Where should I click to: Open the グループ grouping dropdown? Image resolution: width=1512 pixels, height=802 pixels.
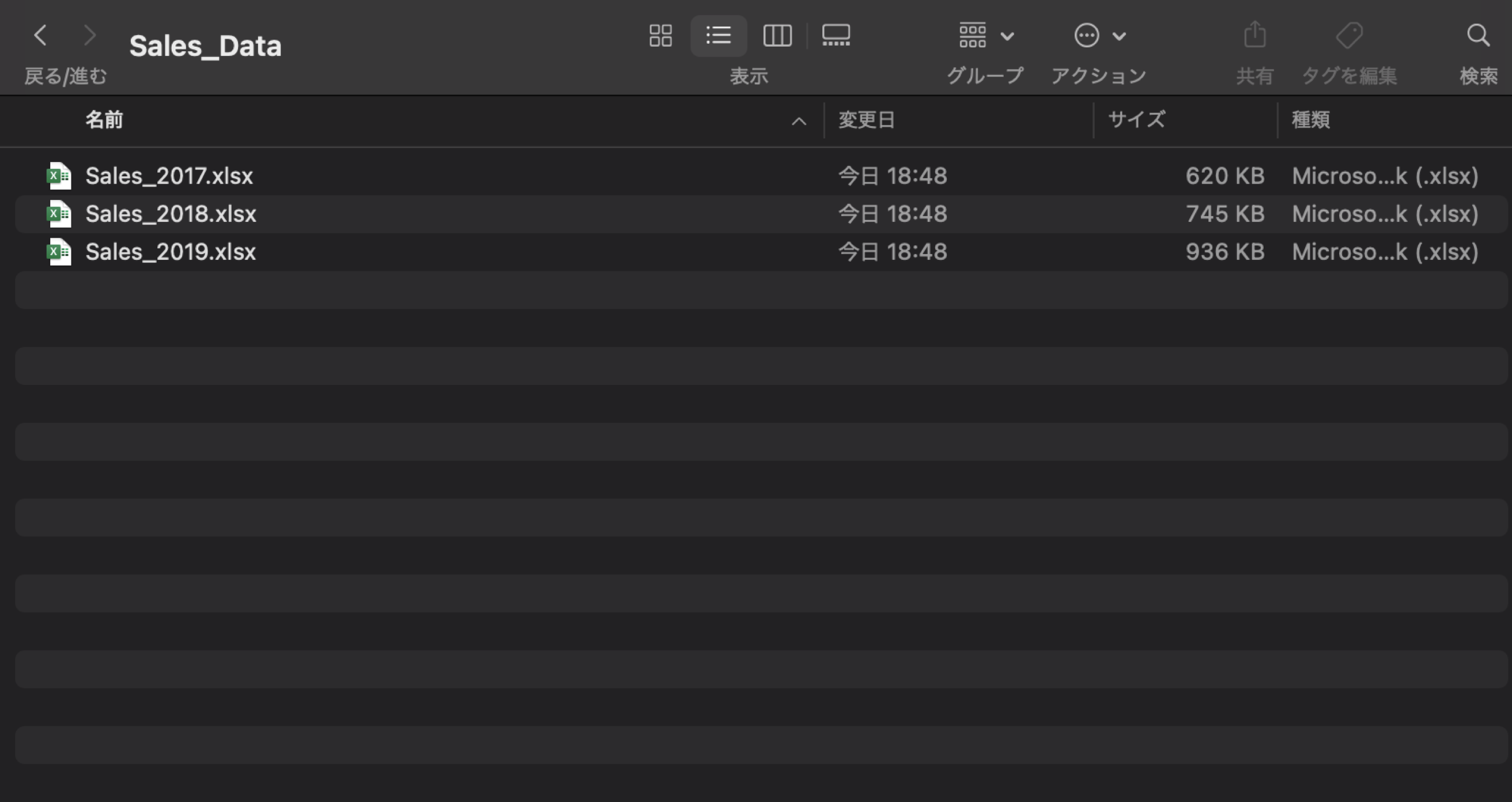coord(986,35)
